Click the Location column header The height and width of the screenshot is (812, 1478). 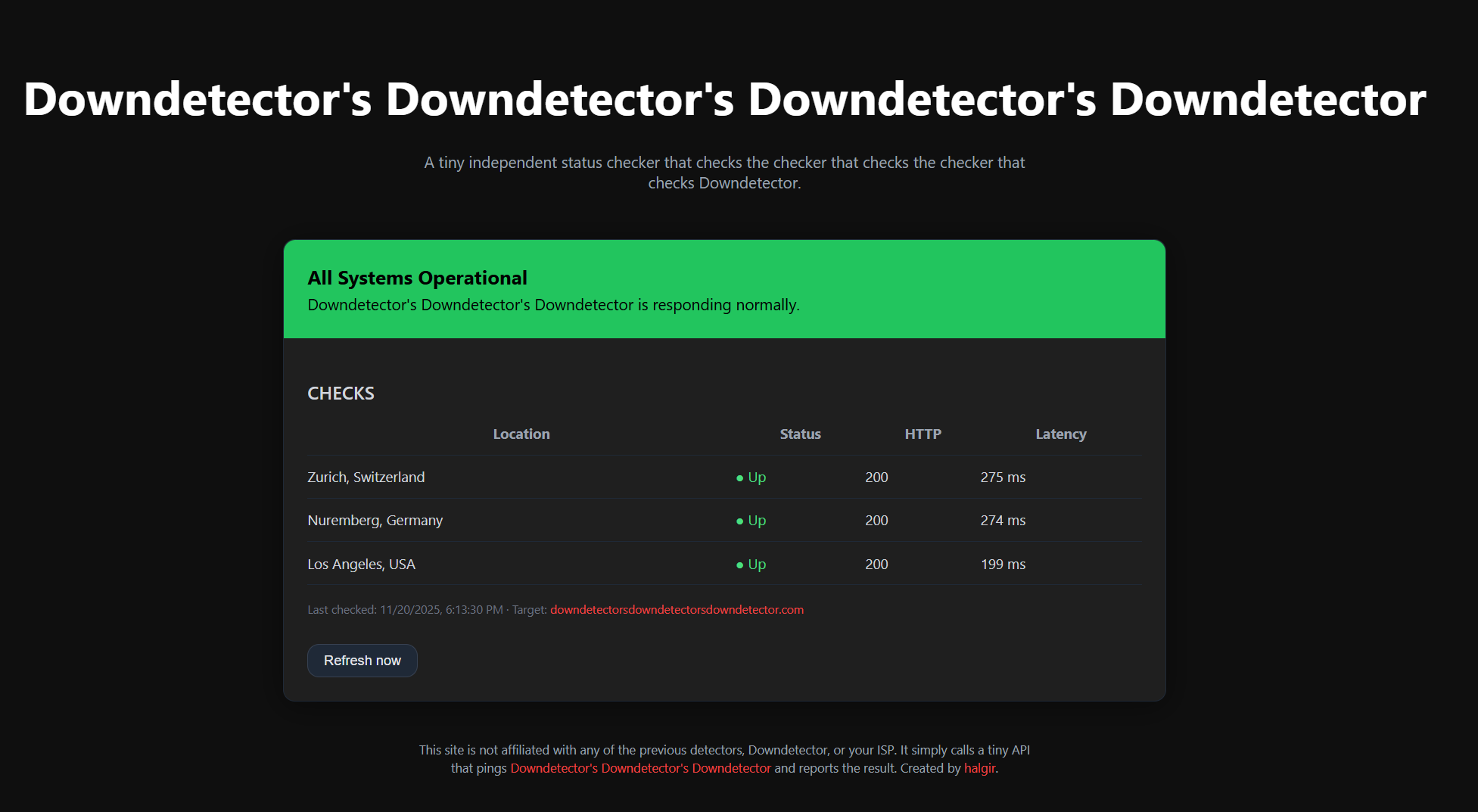point(521,434)
